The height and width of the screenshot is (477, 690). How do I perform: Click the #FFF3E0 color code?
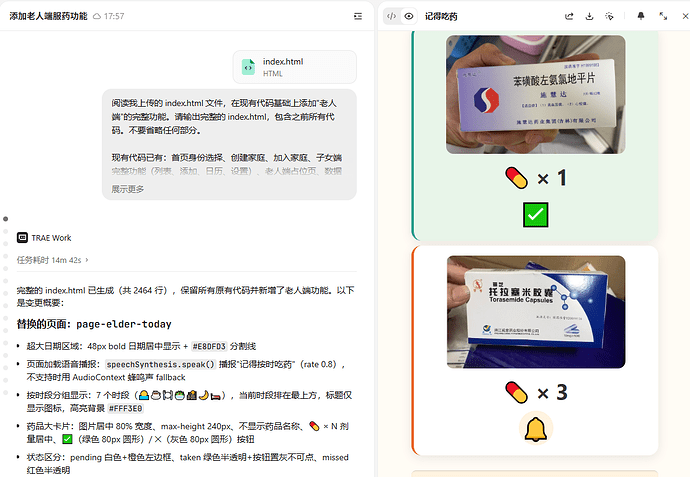[125, 408]
